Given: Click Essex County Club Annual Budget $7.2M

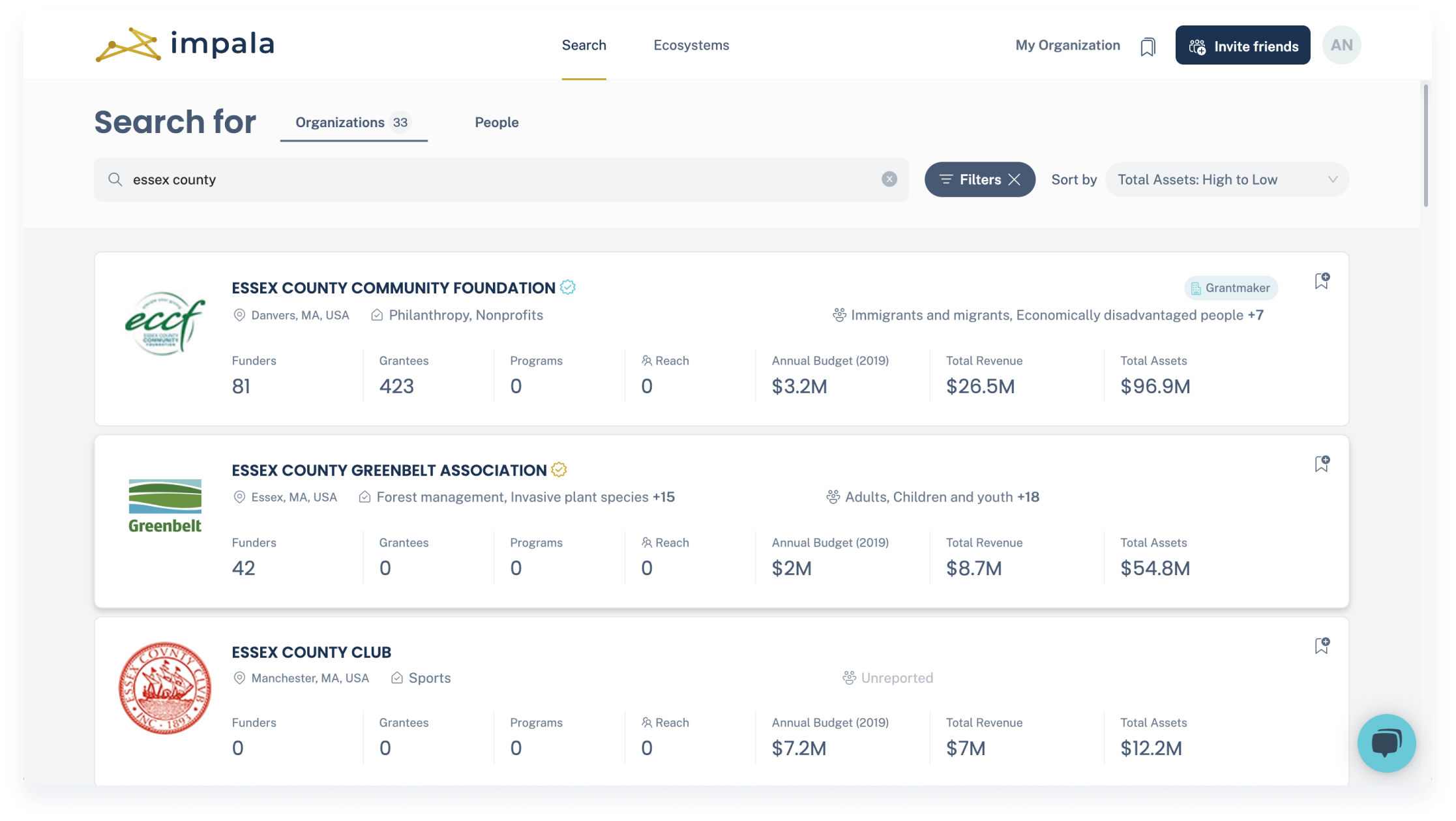Looking at the screenshot, I should [x=799, y=748].
